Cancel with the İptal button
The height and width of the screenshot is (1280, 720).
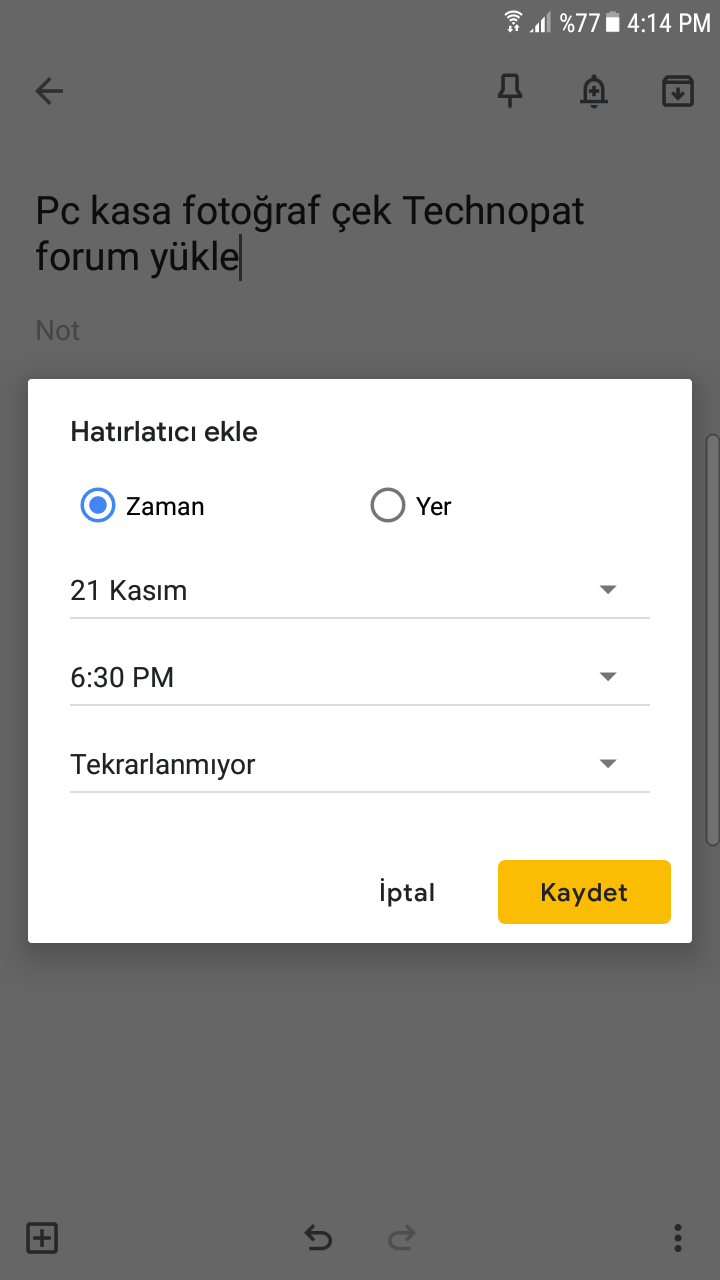[407, 892]
